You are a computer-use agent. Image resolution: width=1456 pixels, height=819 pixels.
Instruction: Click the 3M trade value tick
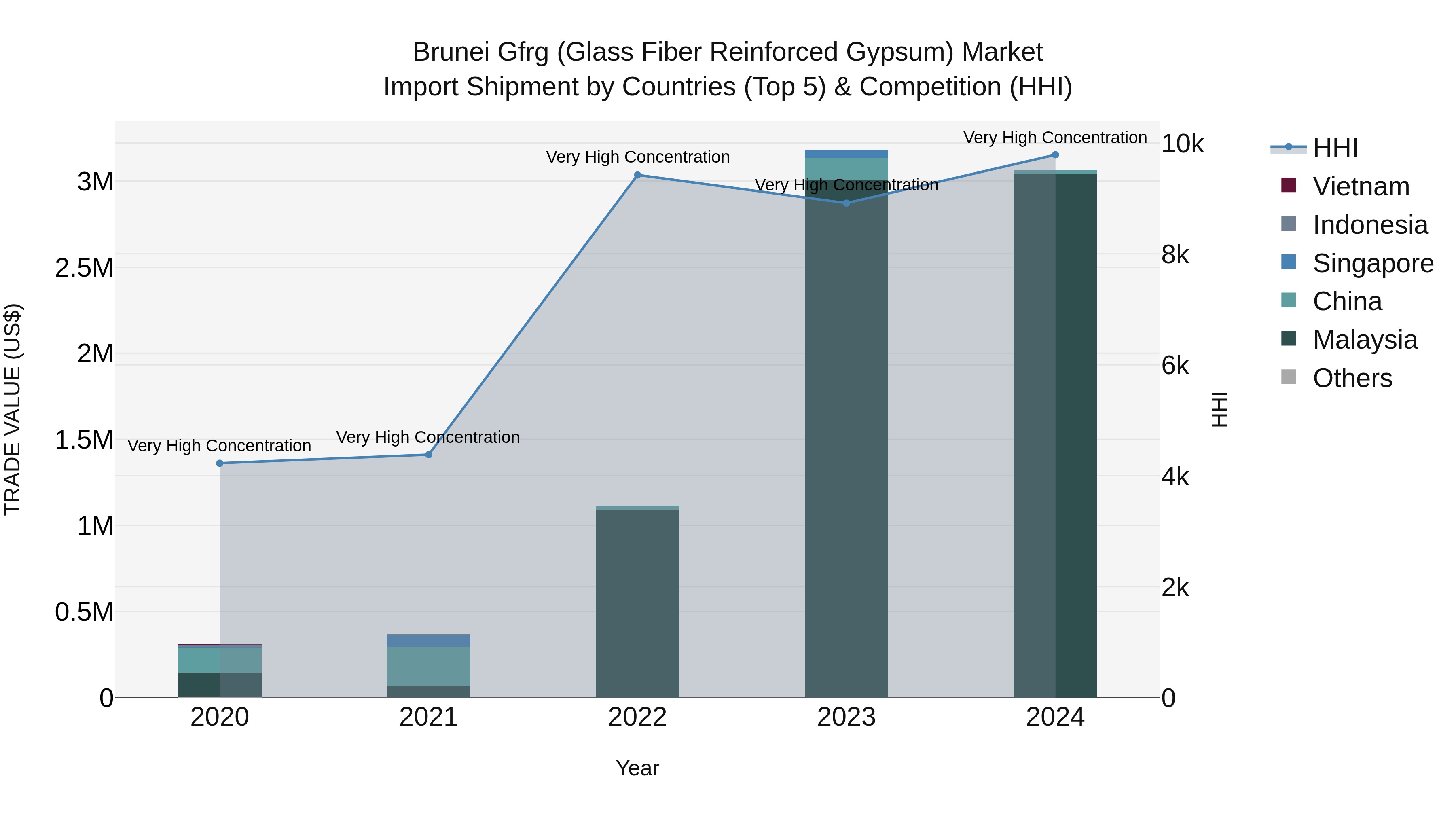coord(95,182)
